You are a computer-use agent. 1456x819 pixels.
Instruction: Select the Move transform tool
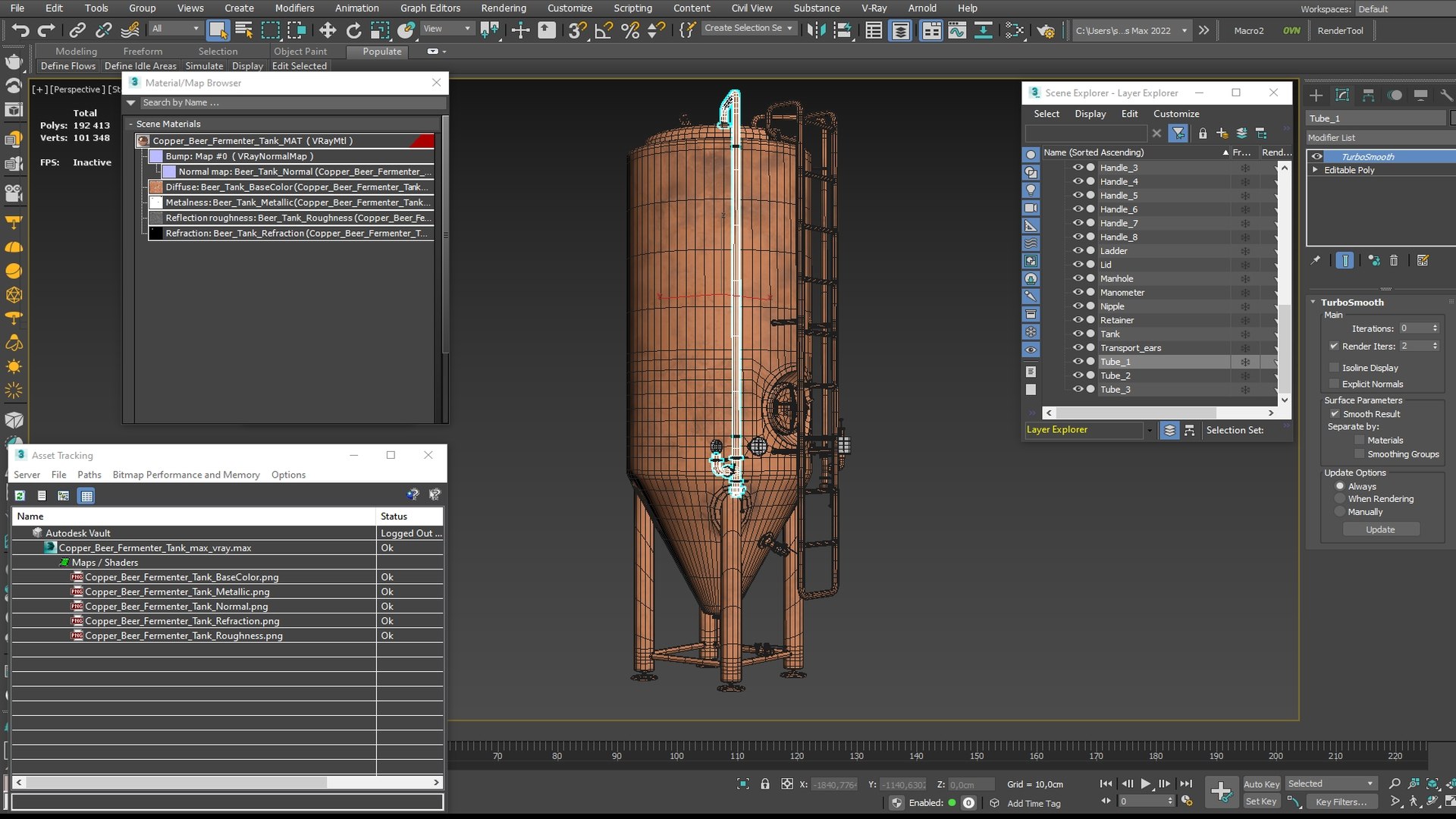(328, 30)
